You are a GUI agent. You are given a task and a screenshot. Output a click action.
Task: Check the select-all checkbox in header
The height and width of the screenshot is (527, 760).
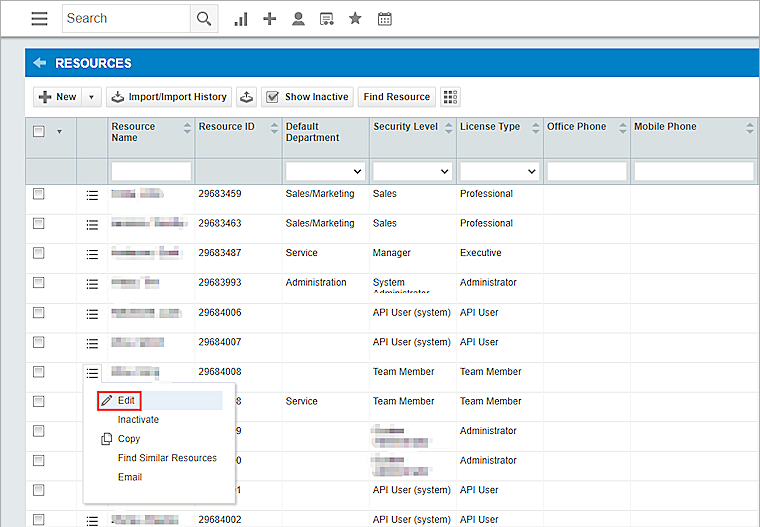pos(39,131)
